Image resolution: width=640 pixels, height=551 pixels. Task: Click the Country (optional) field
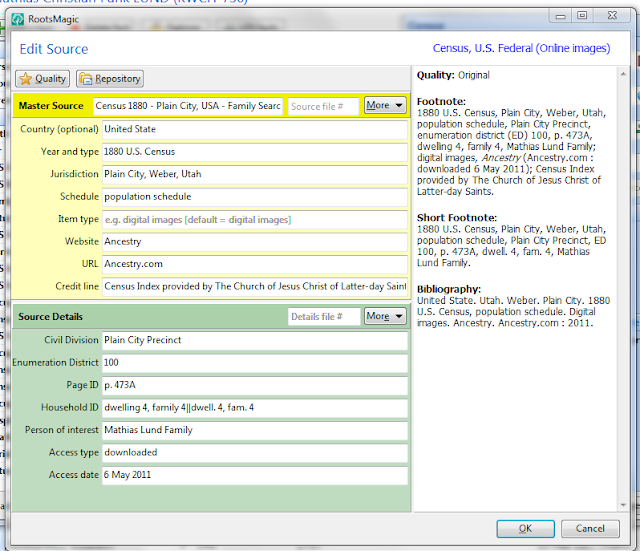tap(255, 129)
